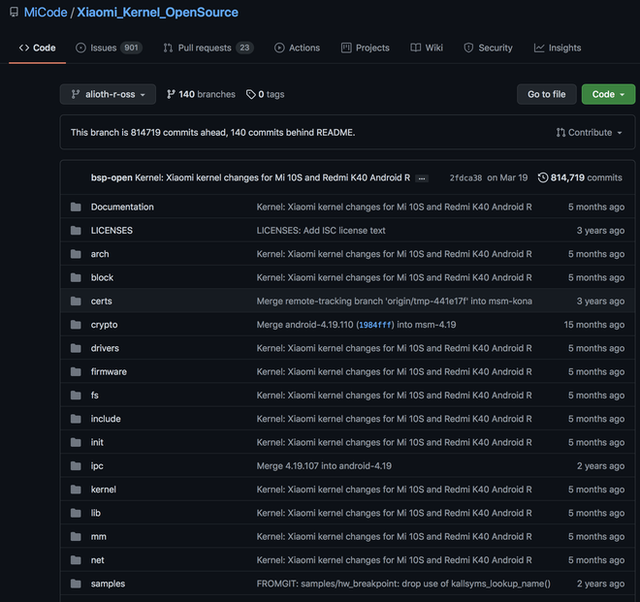The image size is (640, 602).
Task: Click the repository icon beside MiCode
Action: 14,12
